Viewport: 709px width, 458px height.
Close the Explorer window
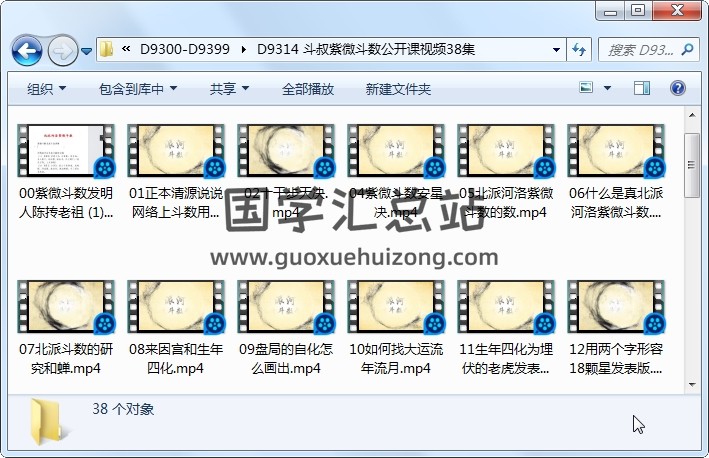pyautogui.click(x=676, y=11)
